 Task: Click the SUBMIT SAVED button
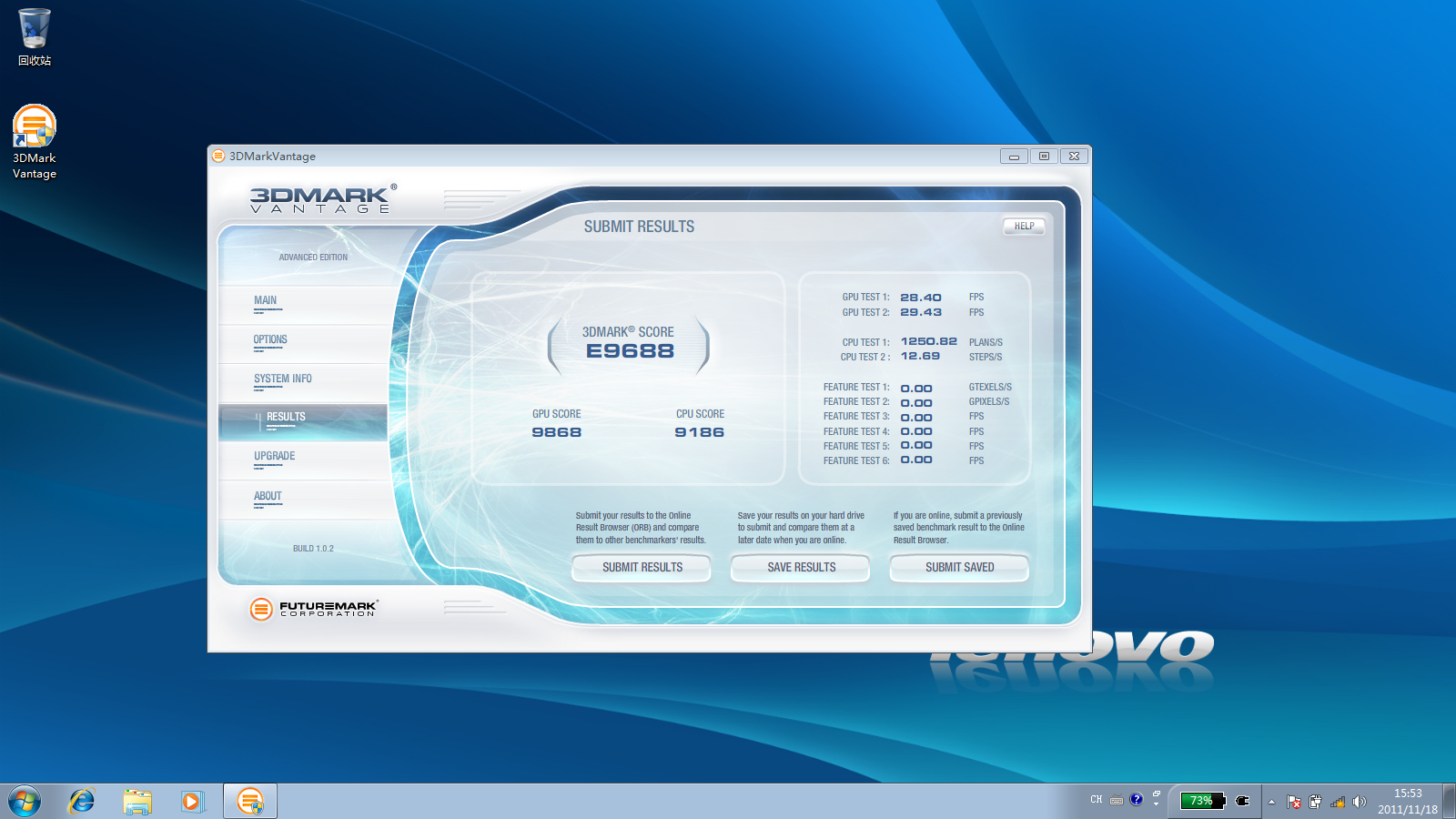(x=959, y=567)
